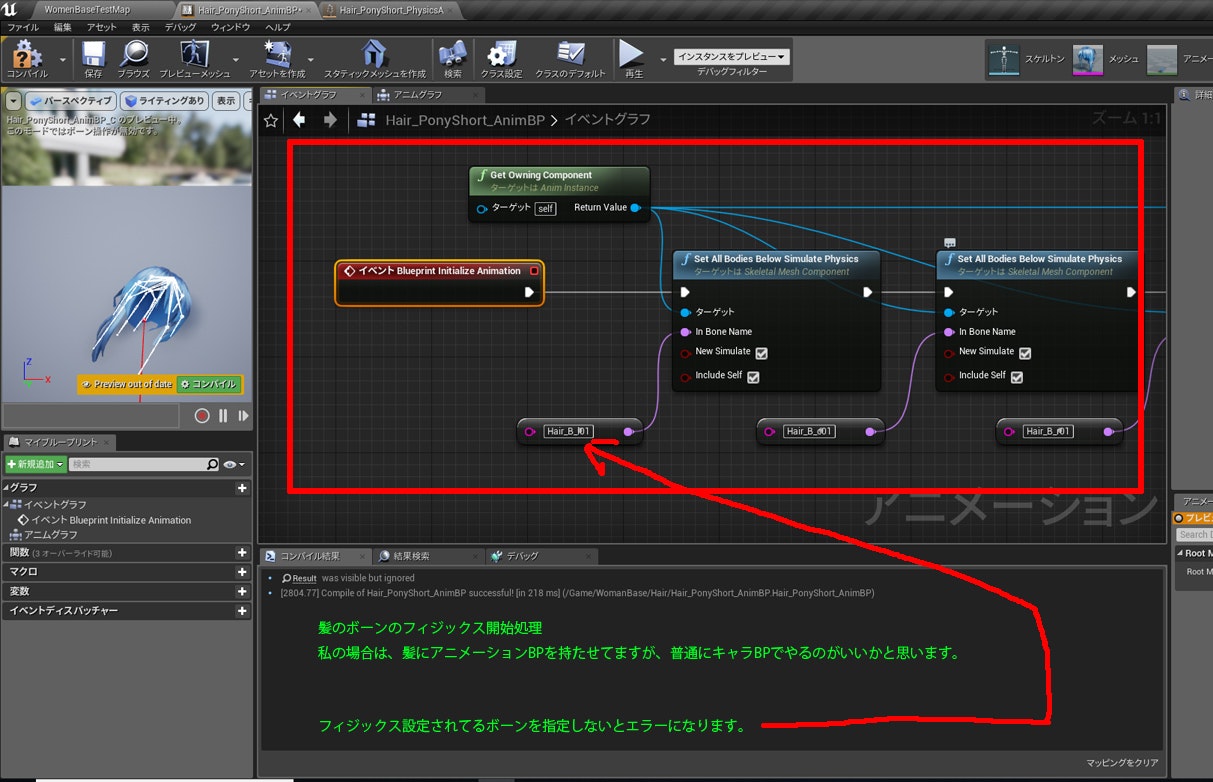
Task: Open the 編集 menu
Action: (x=63, y=27)
